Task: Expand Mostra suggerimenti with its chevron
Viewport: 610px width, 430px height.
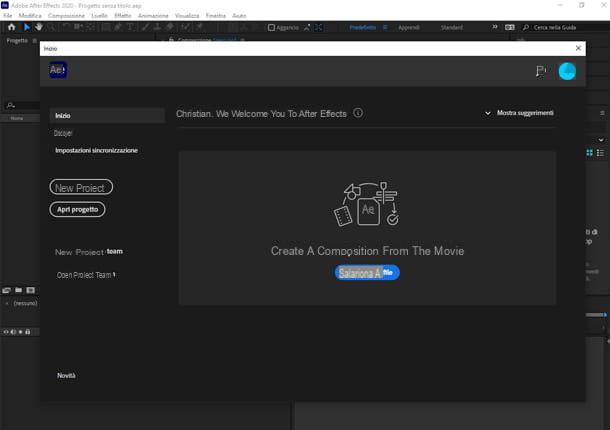Action: click(487, 113)
